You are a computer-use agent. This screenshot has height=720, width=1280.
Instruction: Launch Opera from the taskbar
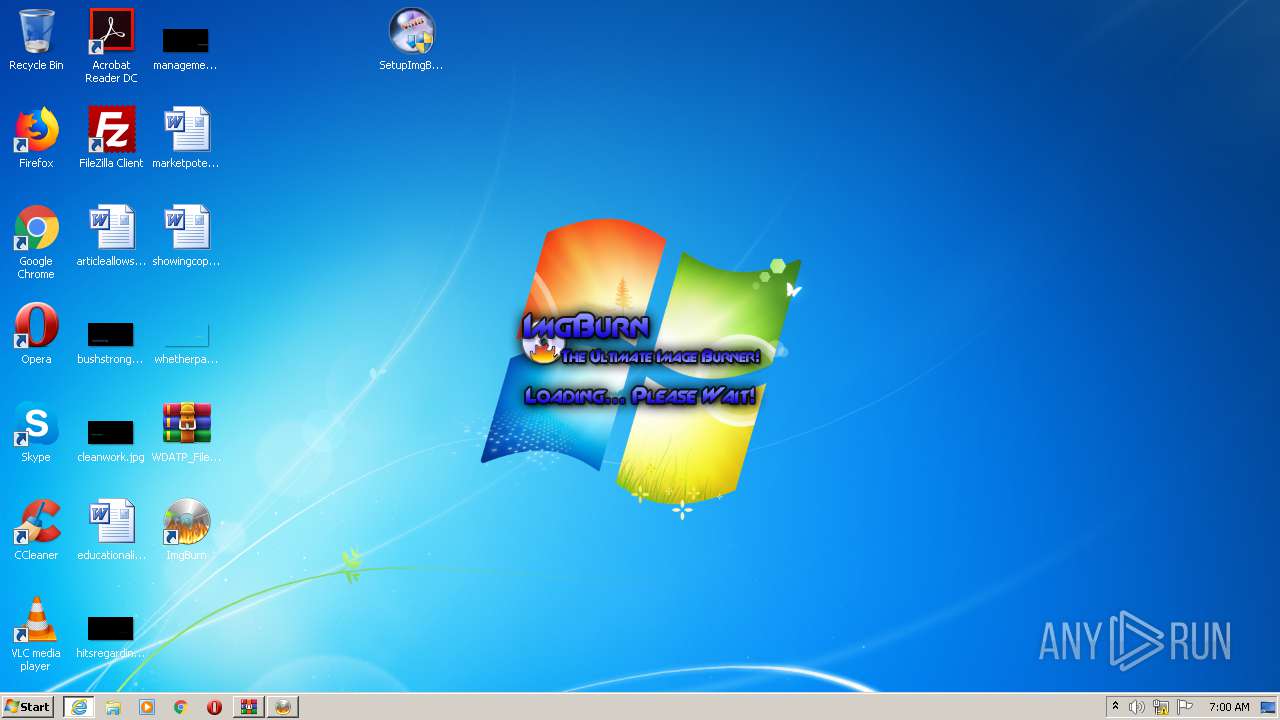[215, 707]
